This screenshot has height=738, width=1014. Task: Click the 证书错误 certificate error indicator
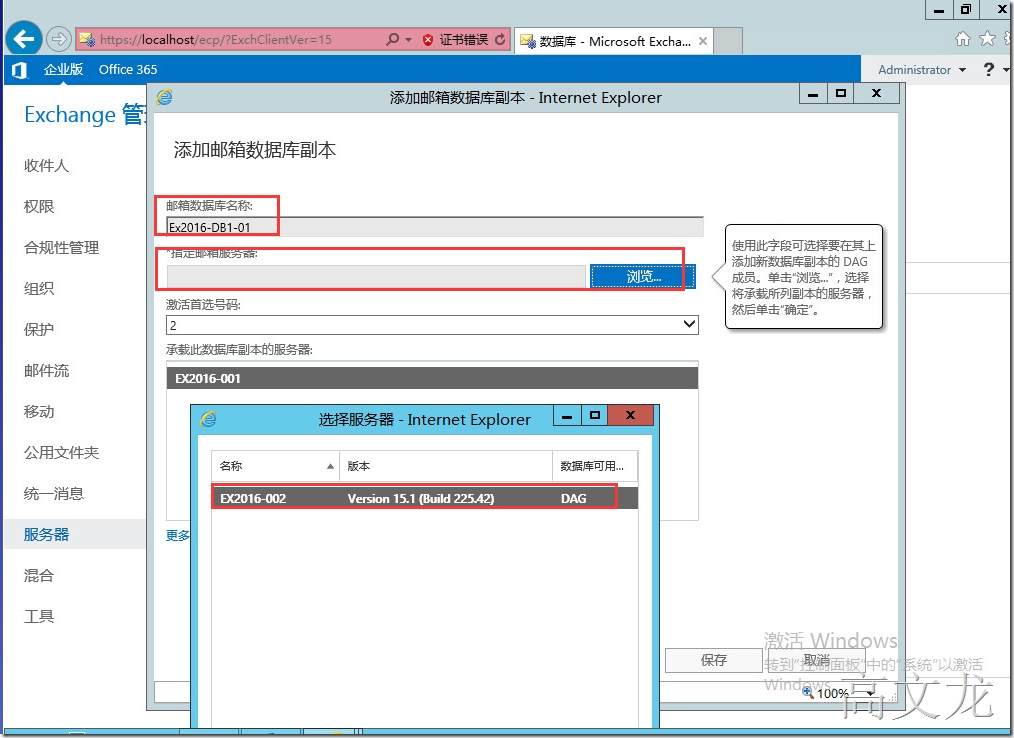click(456, 39)
